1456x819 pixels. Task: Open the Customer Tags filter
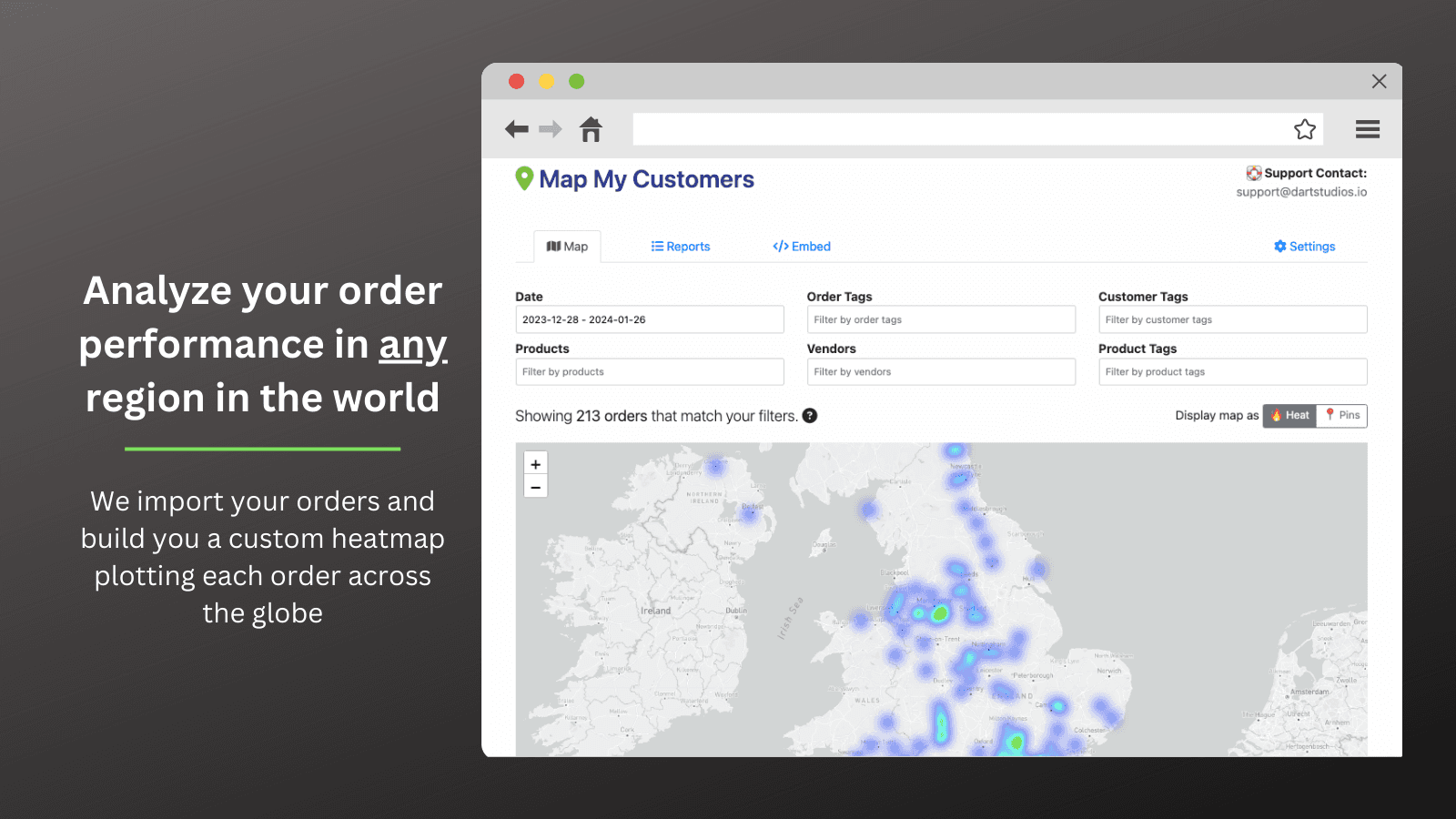[x=1232, y=319]
